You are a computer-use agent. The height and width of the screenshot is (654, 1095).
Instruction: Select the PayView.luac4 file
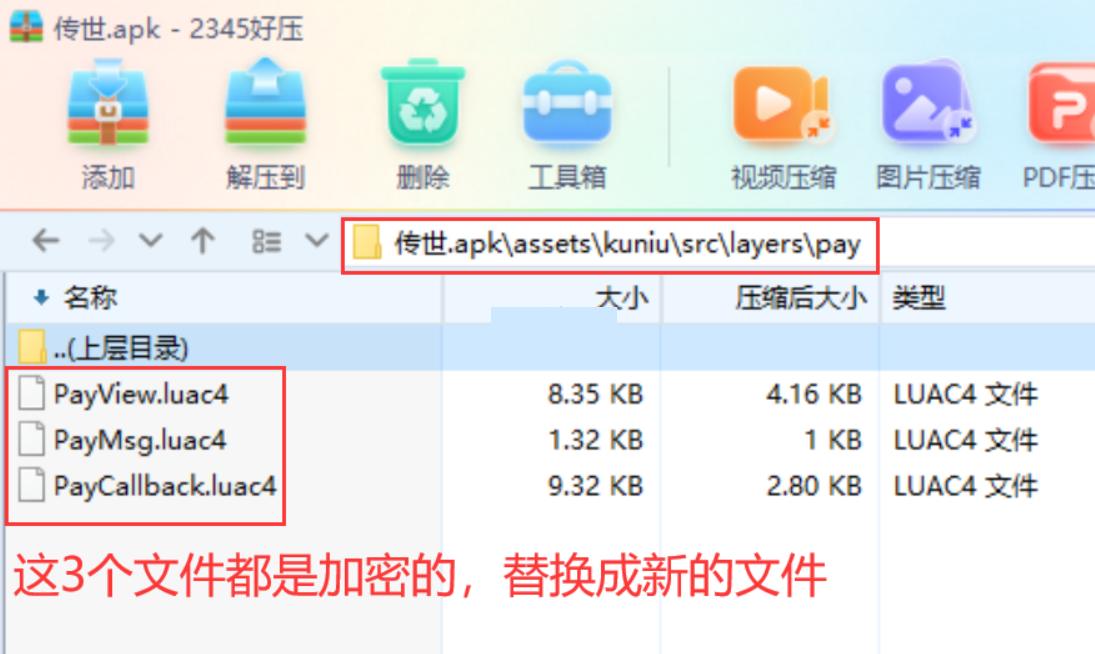coord(140,394)
